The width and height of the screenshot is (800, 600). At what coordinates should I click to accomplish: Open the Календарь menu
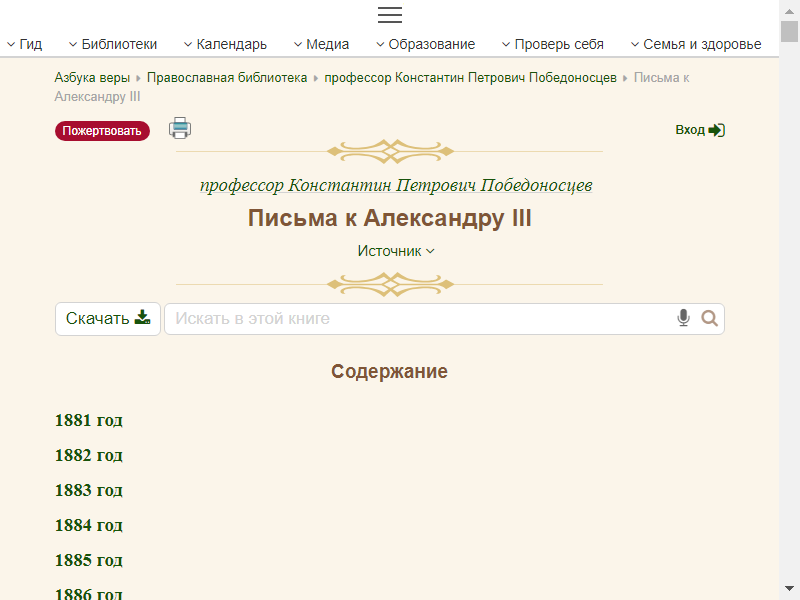225,44
